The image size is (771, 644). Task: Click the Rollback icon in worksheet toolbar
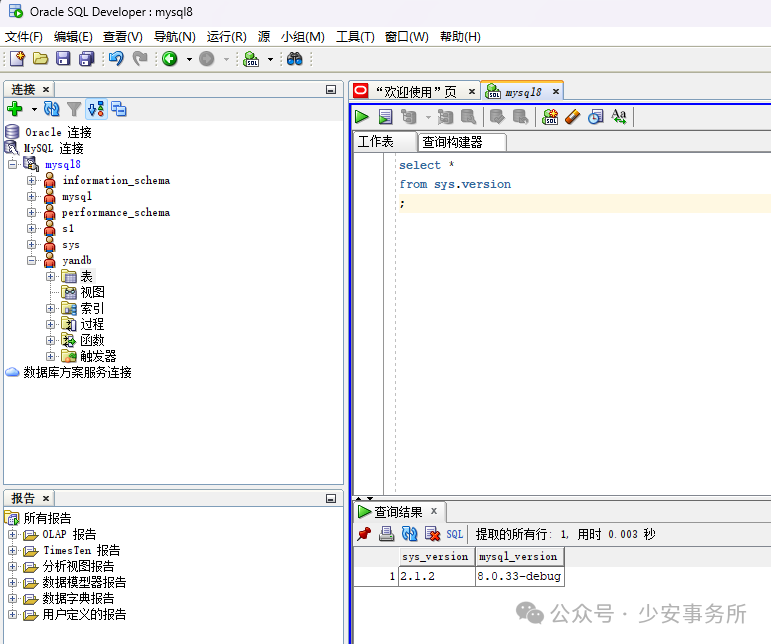coord(520,117)
